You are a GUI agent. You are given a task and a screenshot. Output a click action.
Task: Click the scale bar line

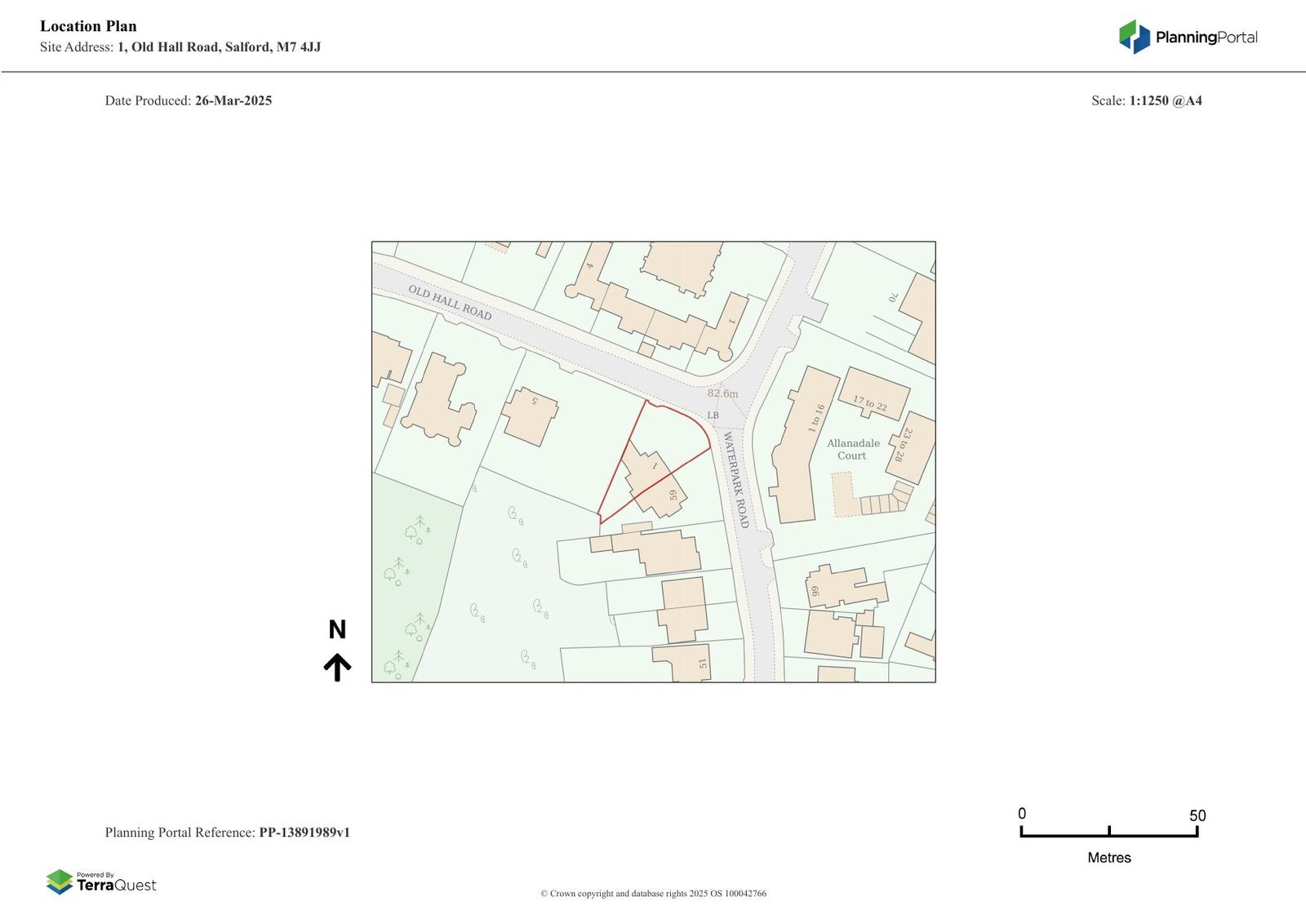click(1108, 834)
